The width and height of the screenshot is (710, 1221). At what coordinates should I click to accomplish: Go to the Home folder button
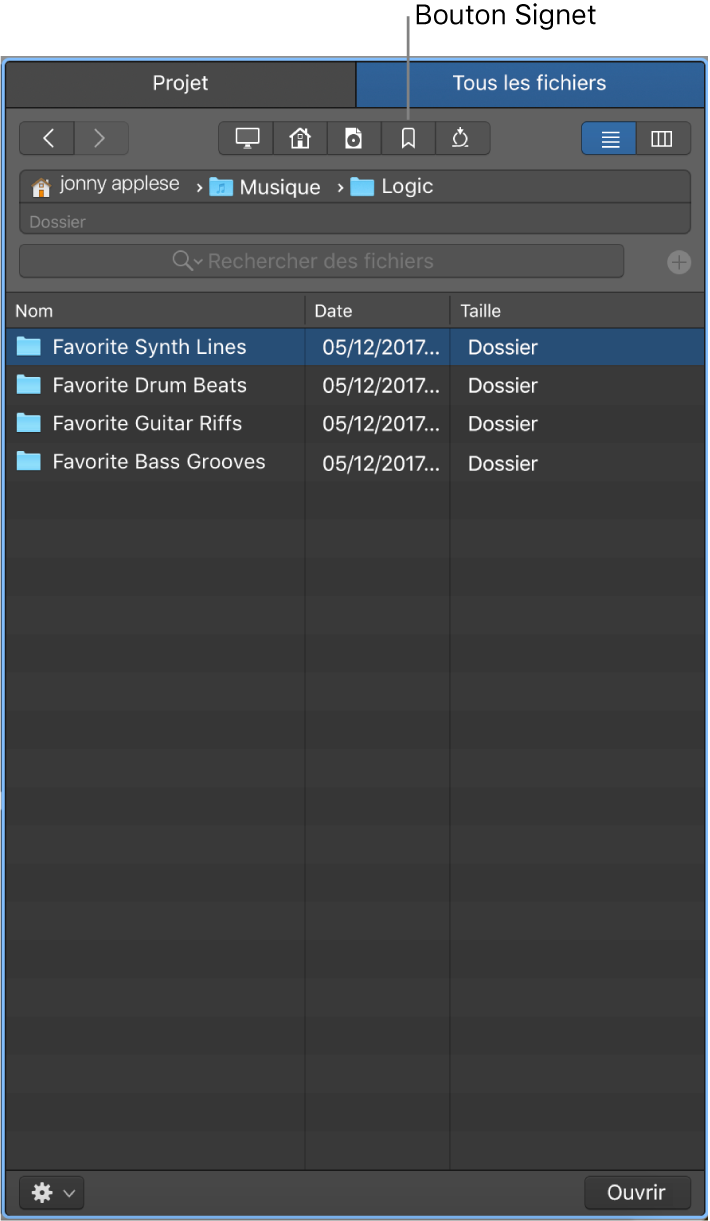click(300, 139)
